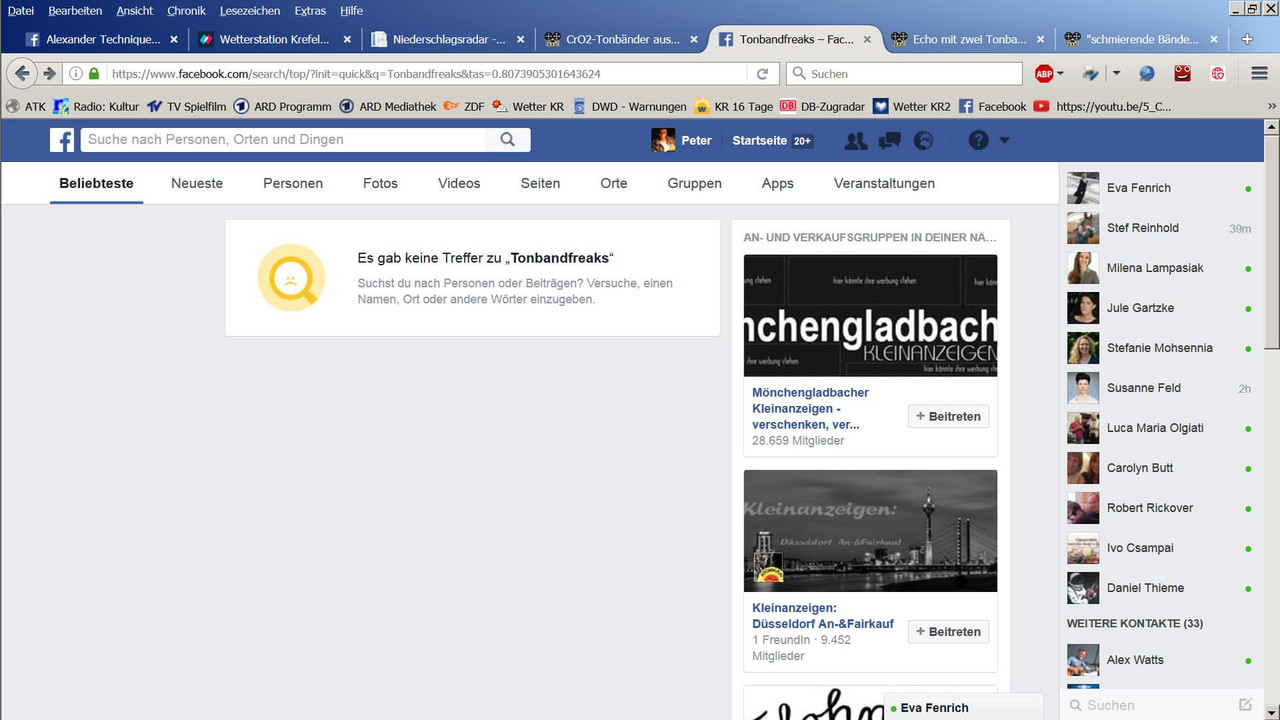Click the site info icon in URL bar

click(76, 74)
